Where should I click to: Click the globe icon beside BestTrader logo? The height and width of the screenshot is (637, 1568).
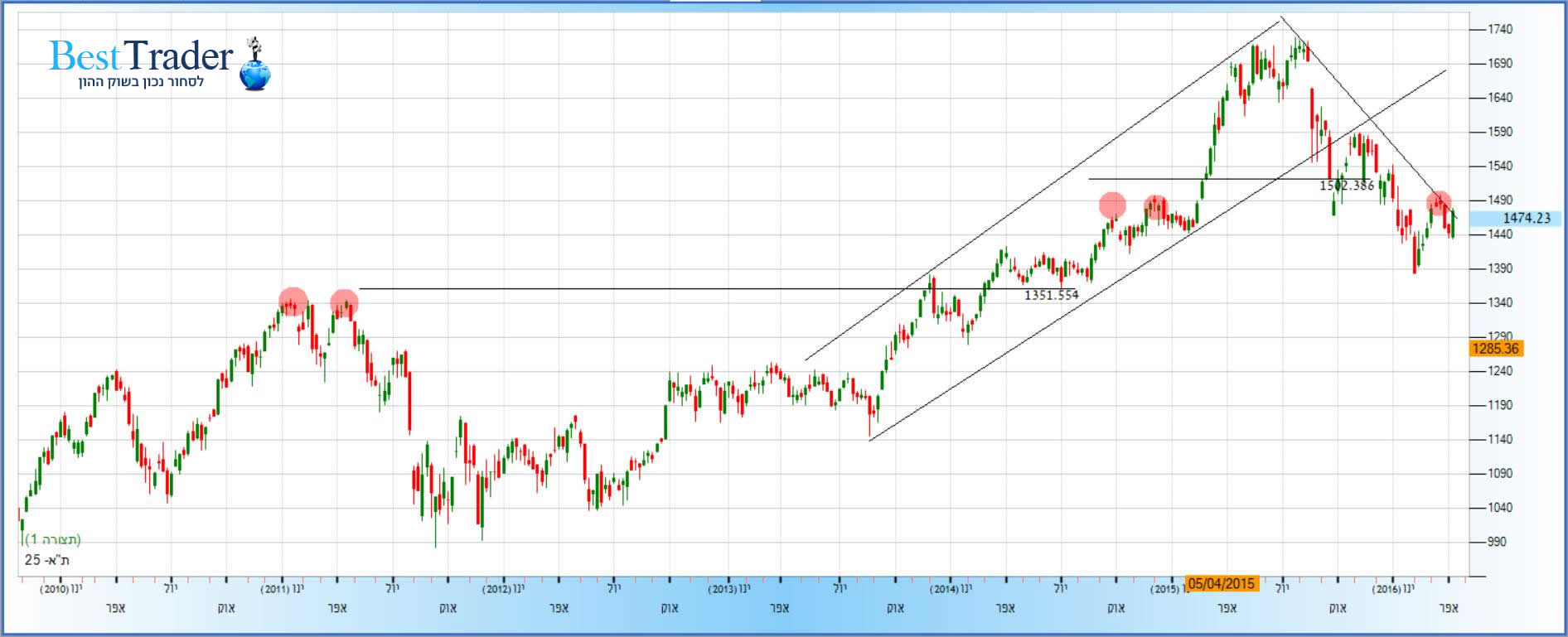coord(254,73)
